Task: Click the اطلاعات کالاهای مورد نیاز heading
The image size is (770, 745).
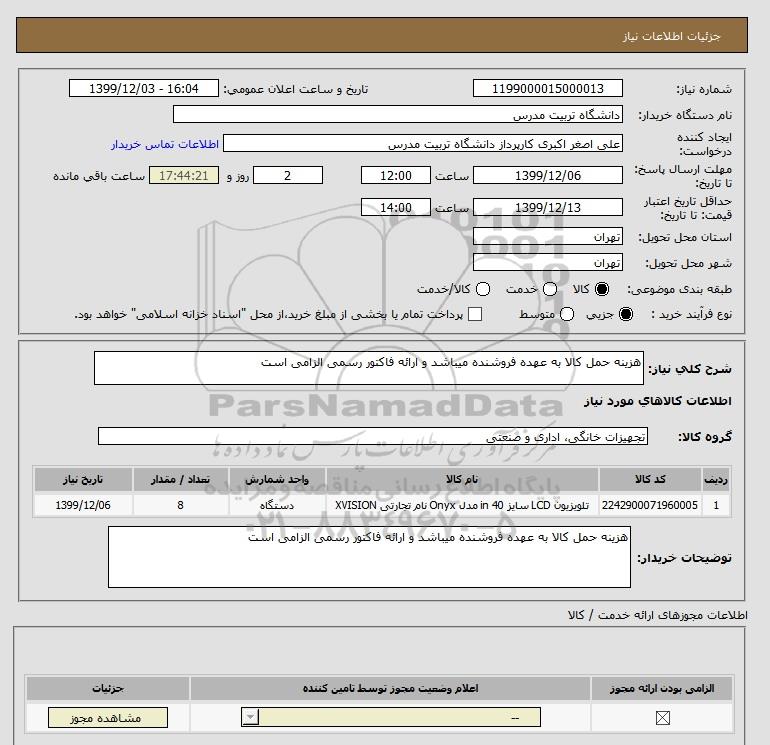Action: (658, 401)
